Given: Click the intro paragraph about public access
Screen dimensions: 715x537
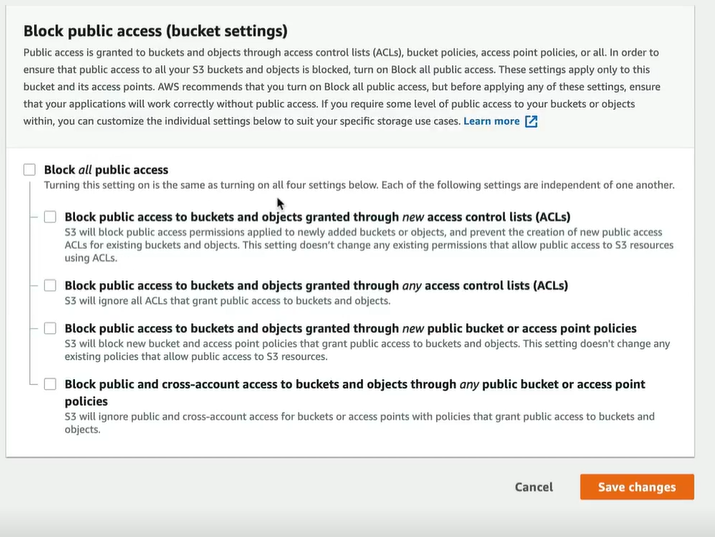Looking at the screenshot, I should pyautogui.click(x=342, y=87).
